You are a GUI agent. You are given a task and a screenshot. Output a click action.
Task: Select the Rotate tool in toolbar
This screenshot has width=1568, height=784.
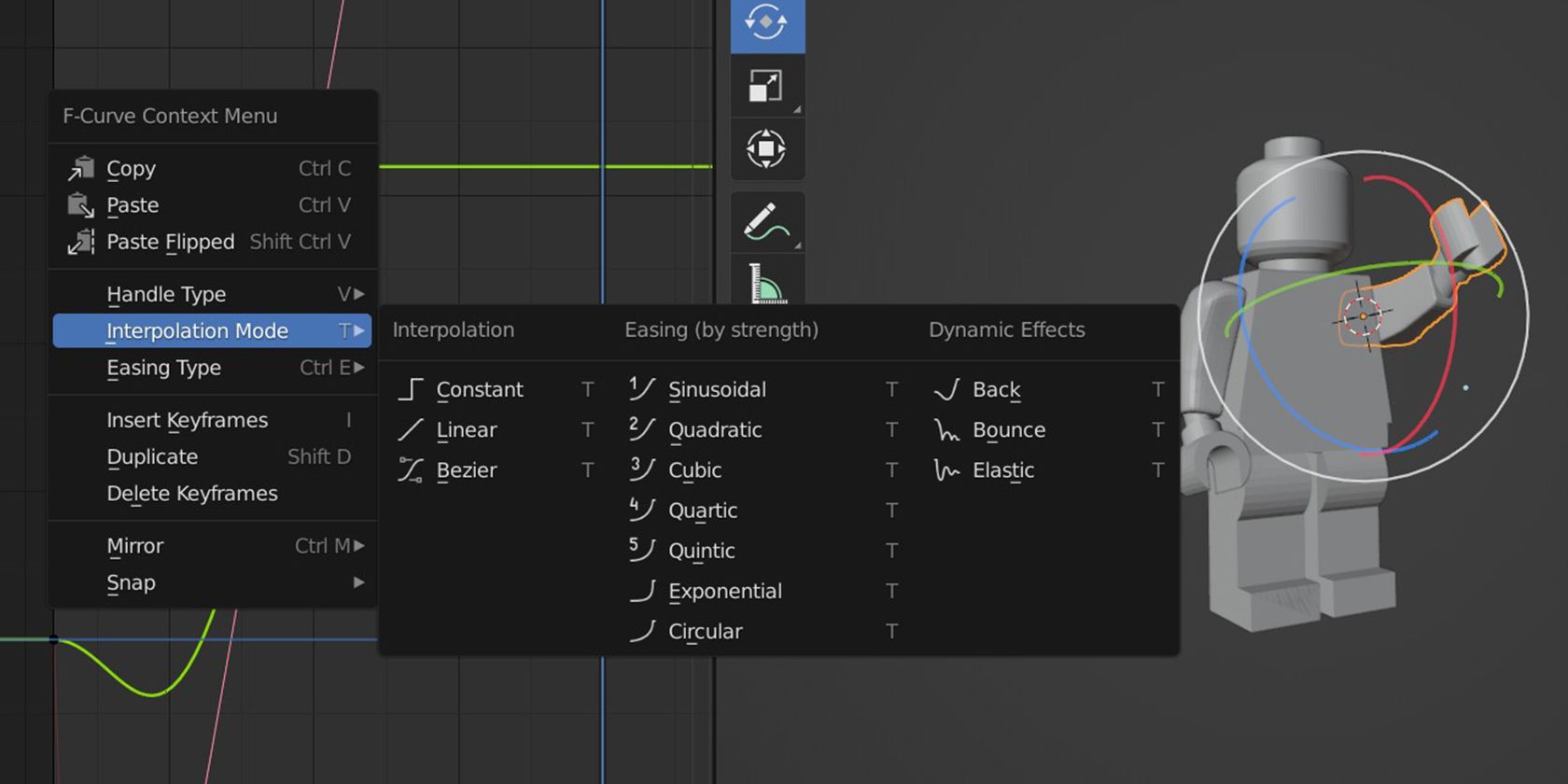tap(766, 22)
